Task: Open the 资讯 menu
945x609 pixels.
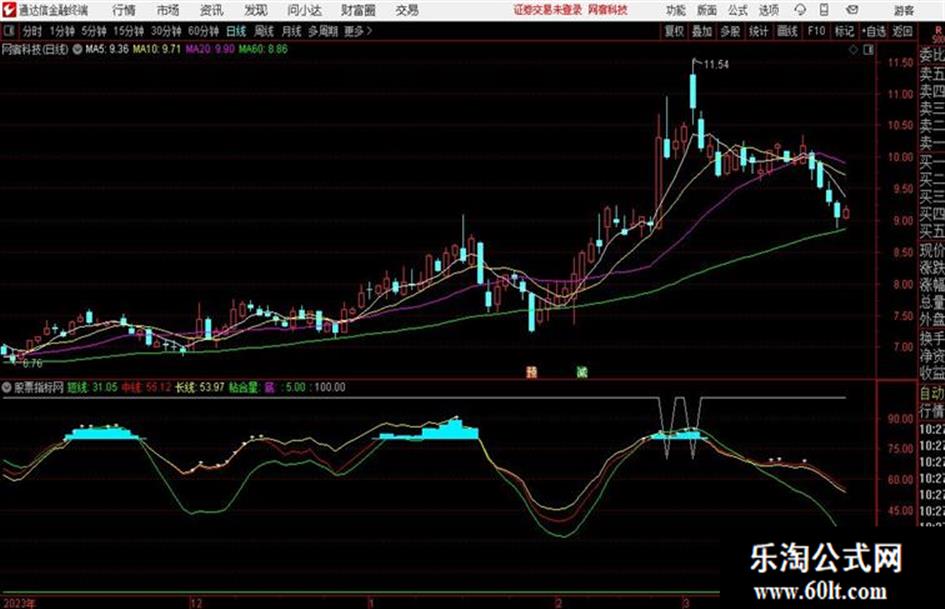Action: [212, 10]
